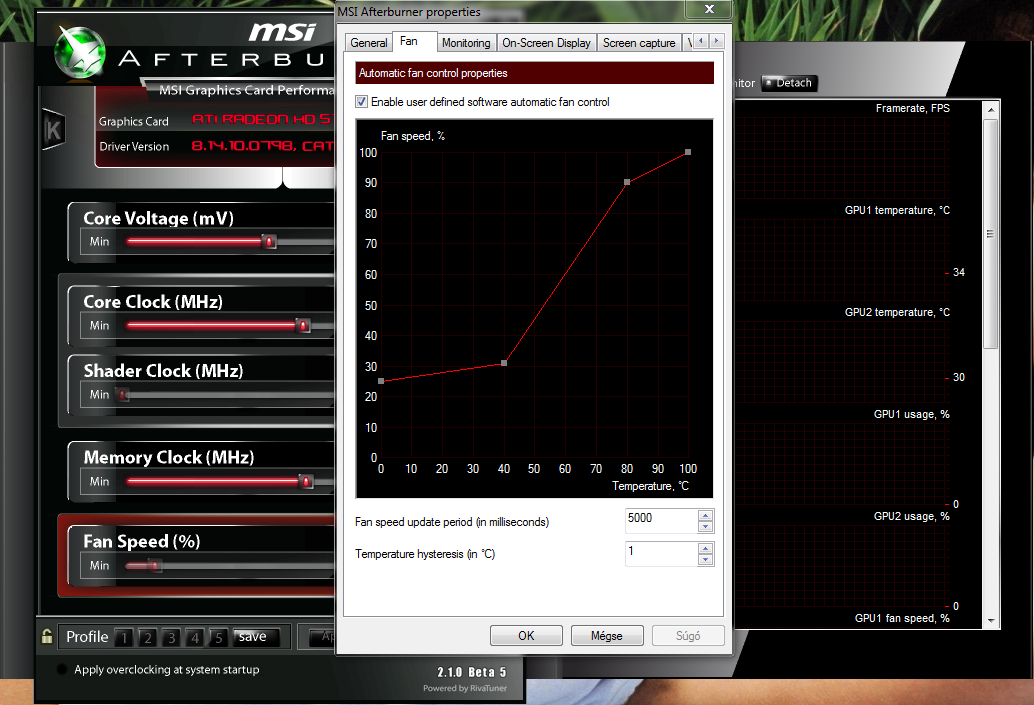Image resolution: width=1034 pixels, height=705 pixels.
Task: Click the Detach monitor button
Action: pos(789,83)
